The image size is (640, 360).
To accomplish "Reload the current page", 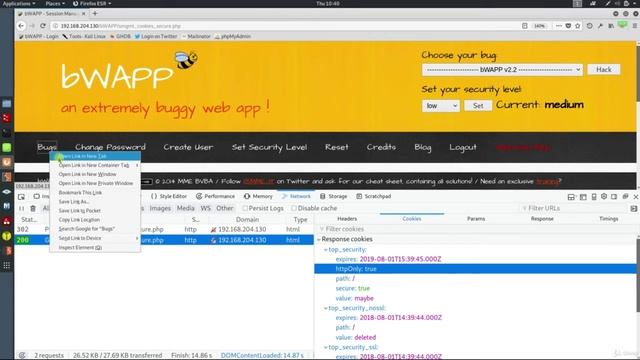I will (x=43, y=26).
